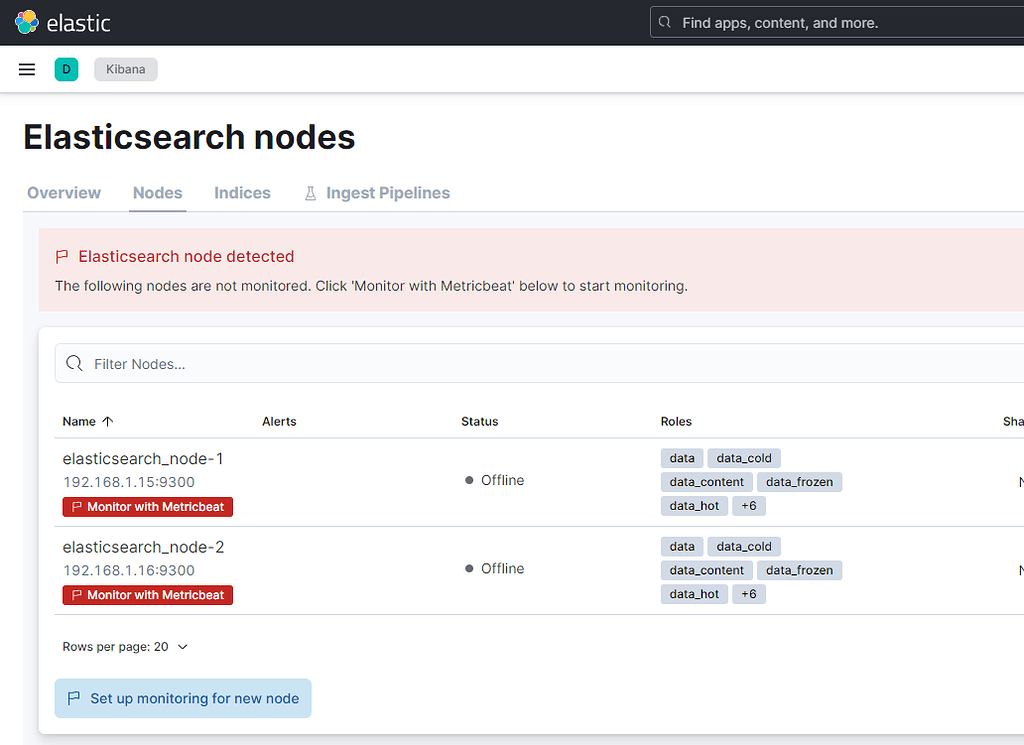Click the flag icon in the node detected alert
Viewport: 1024px width, 745px height.
(x=61, y=256)
